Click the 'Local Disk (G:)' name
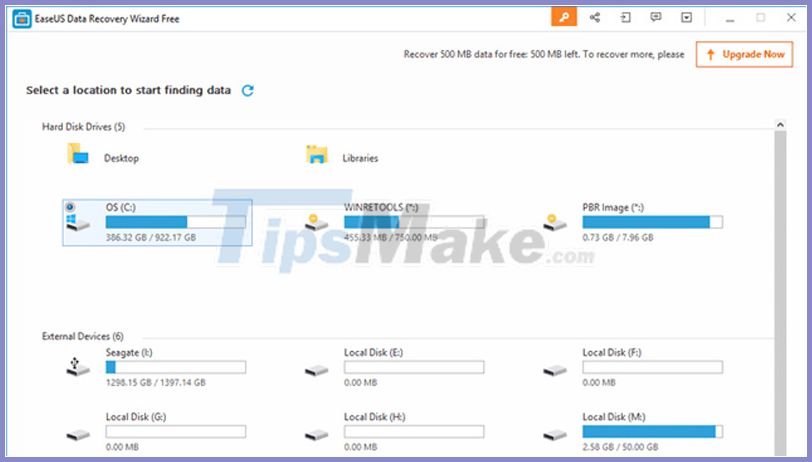Viewport: 812px width, 462px height. pyautogui.click(x=136, y=417)
